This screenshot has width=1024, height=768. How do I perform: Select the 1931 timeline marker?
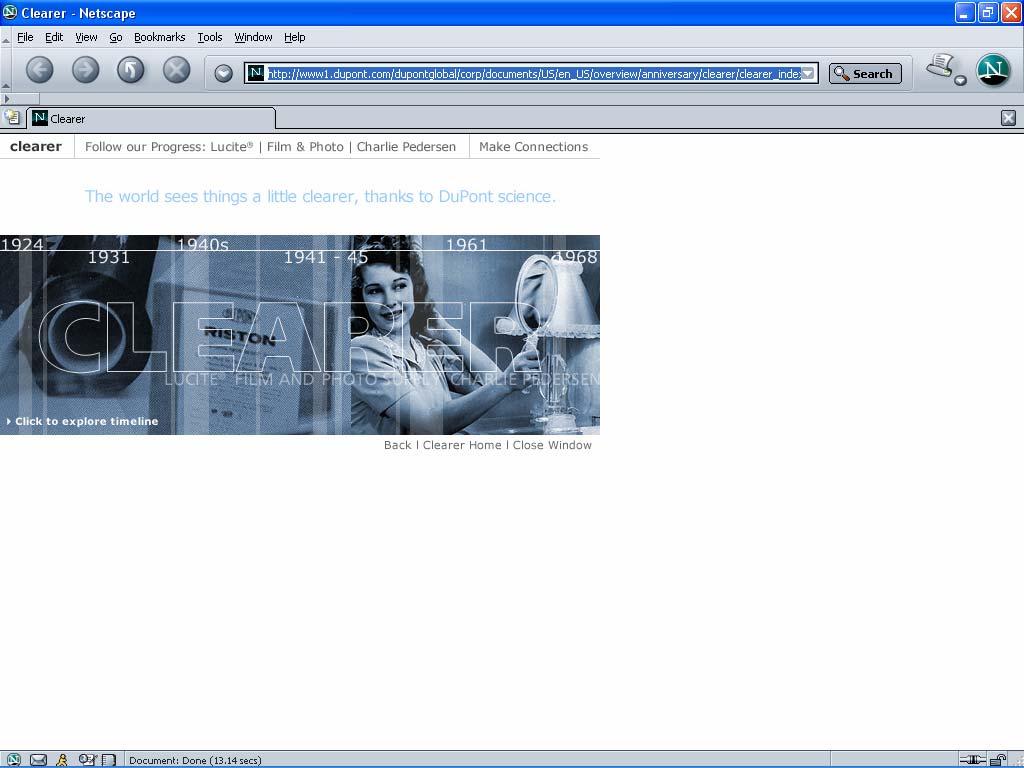click(x=108, y=257)
